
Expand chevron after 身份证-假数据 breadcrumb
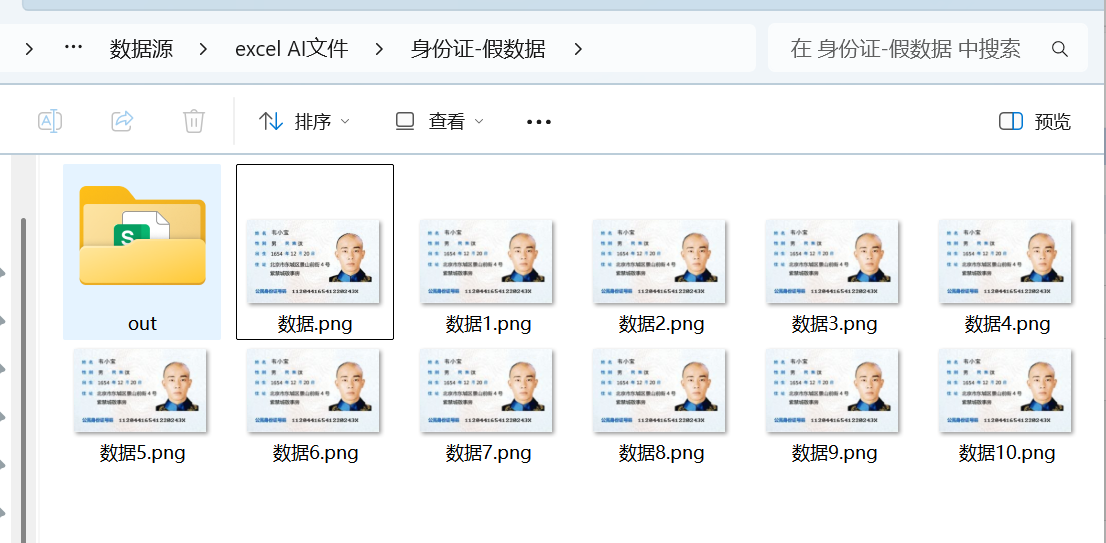(578, 49)
